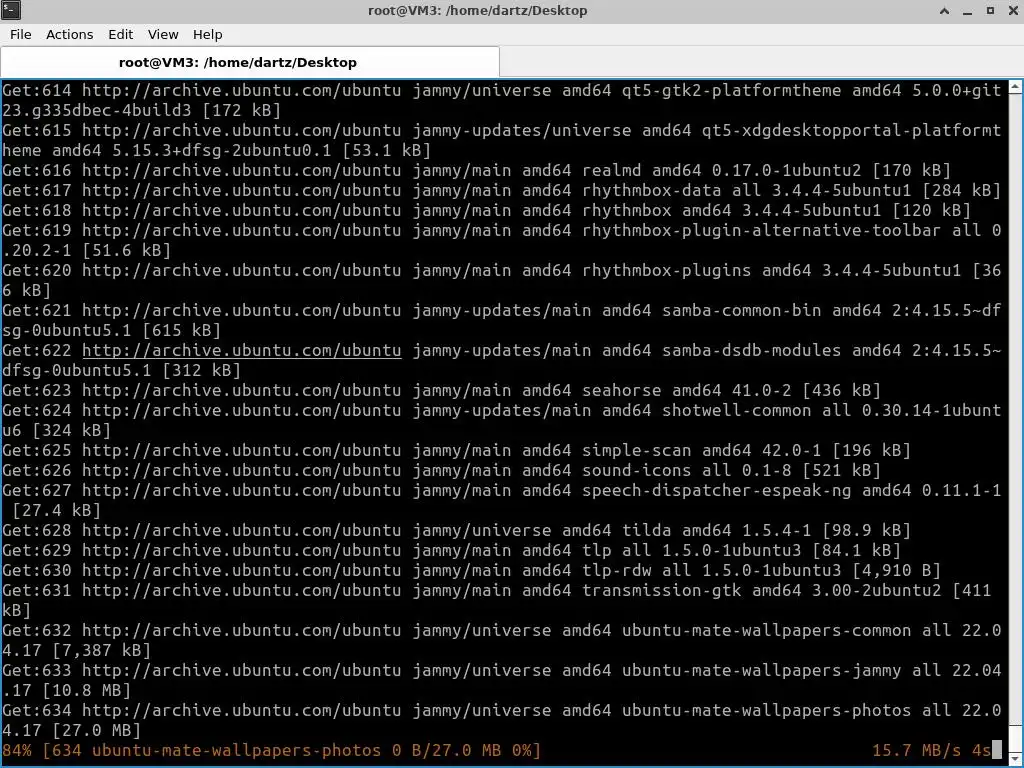Click 'transmission-gtk' package name

click(662, 590)
